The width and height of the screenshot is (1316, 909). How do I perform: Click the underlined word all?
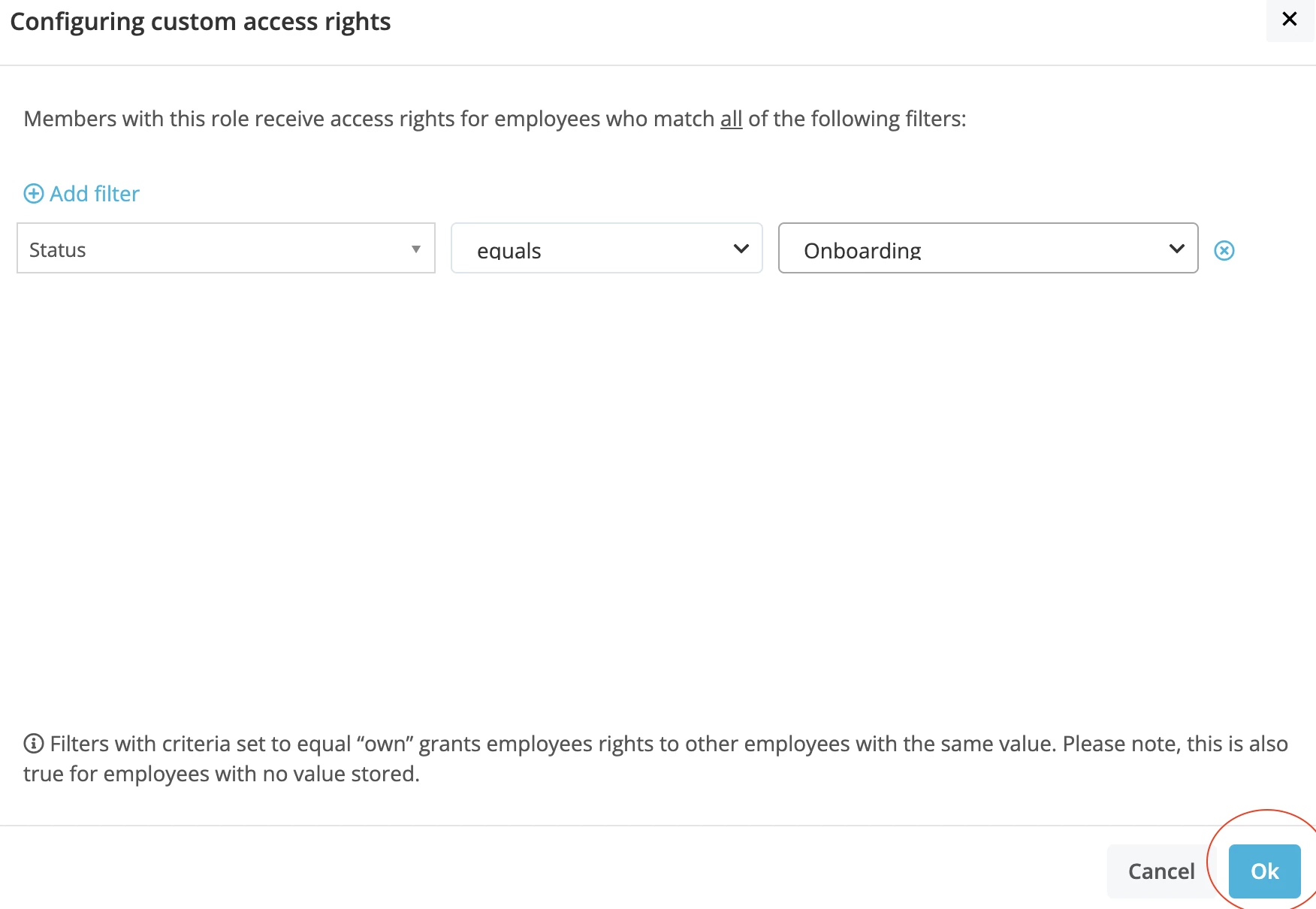click(x=731, y=119)
